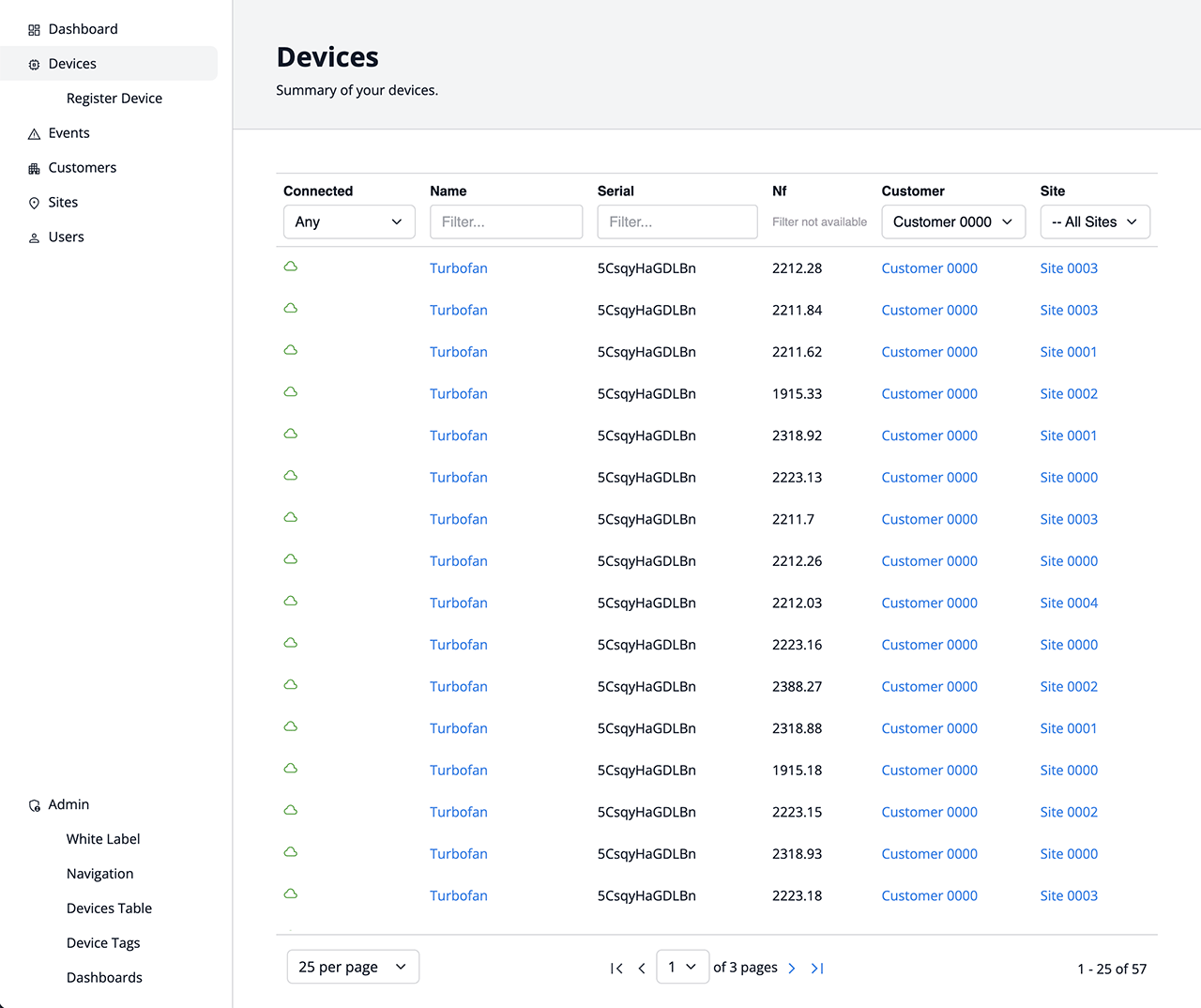Expand the All Sites filter dropdown
Image resolution: width=1201 pixels, height=1008 pixels.
pos(1094,222)
